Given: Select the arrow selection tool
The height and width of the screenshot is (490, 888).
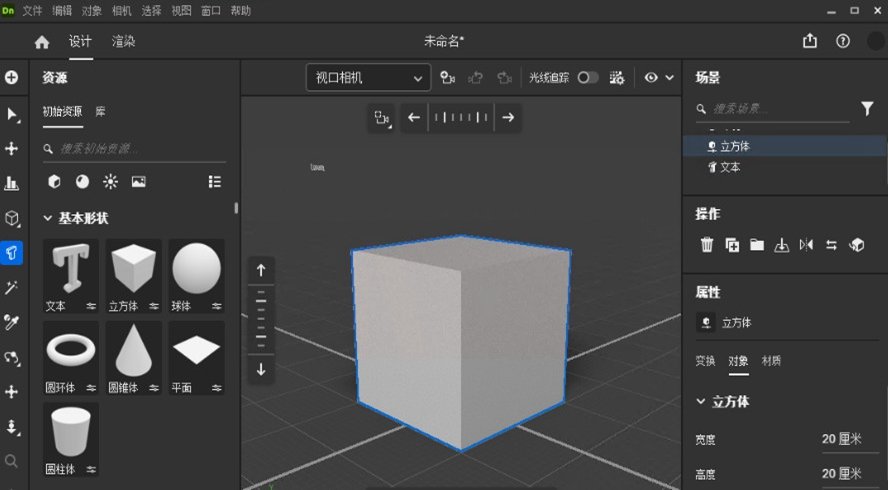Looking at the screenshot, I should pos(11,114).
